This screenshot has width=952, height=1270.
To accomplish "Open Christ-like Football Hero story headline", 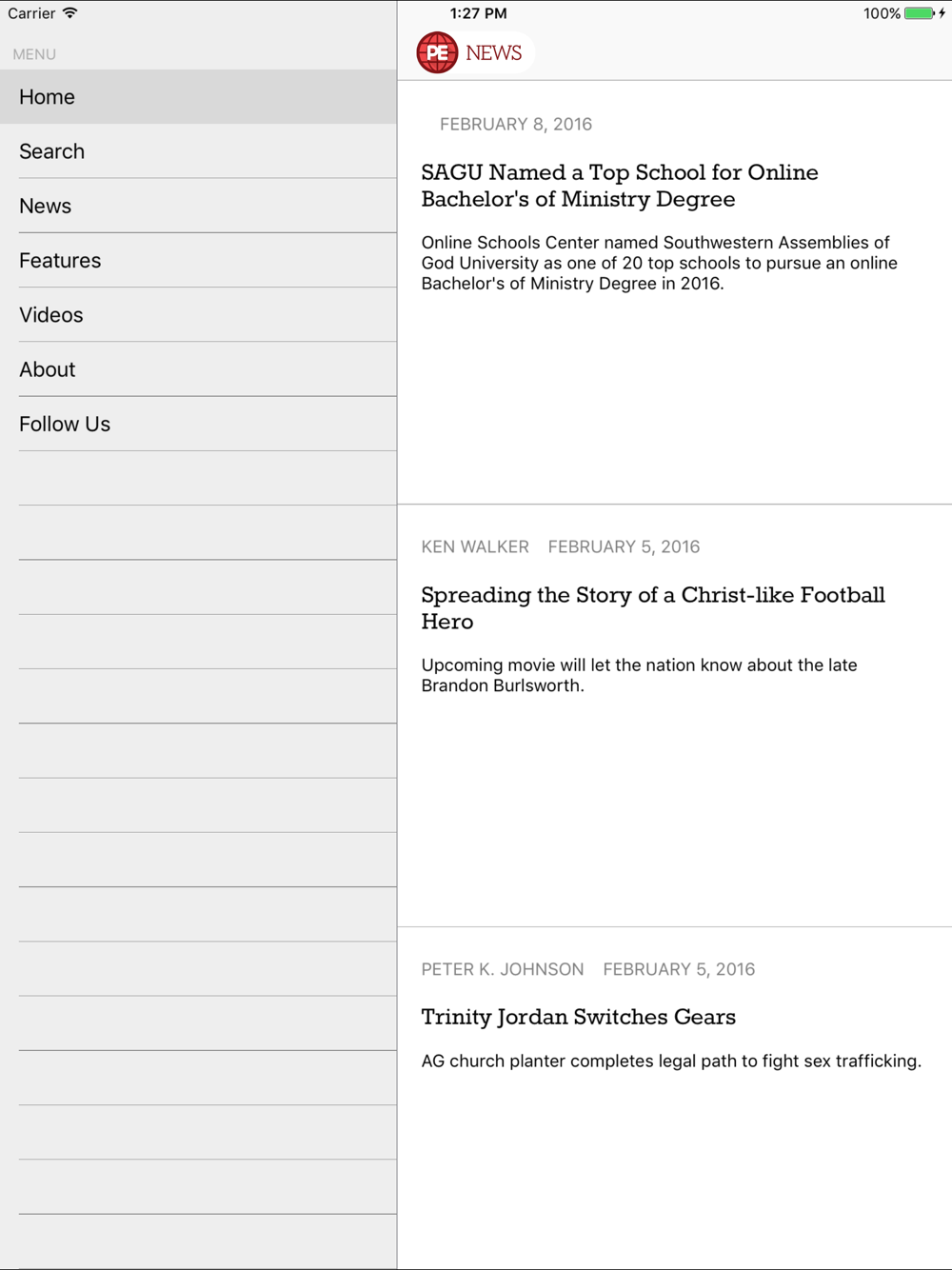I will pos(652,607).
